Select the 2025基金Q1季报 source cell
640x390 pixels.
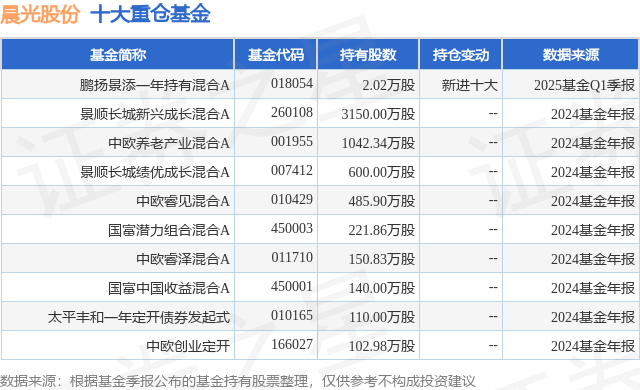[584, 85]
